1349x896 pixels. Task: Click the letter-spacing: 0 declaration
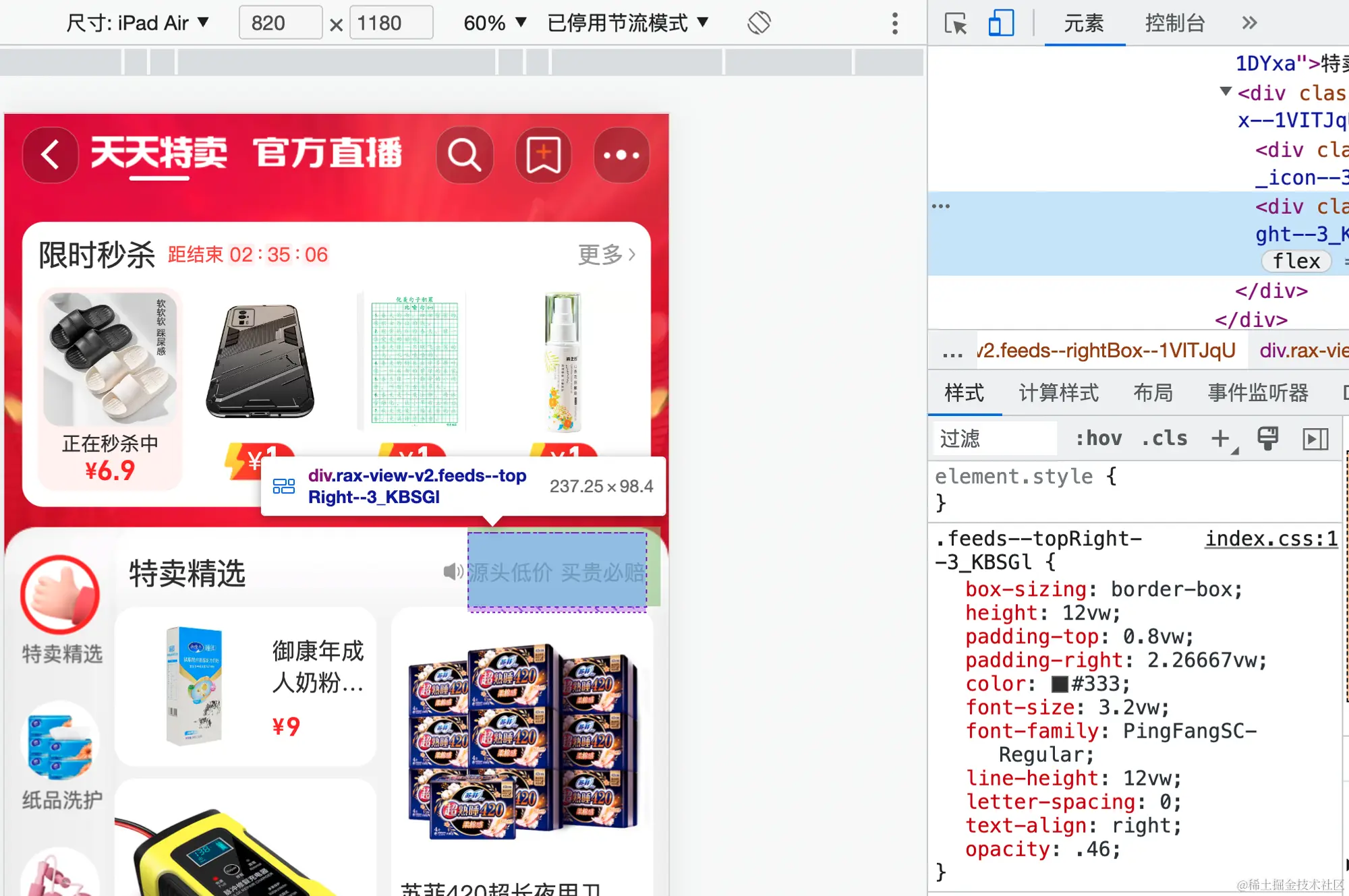pos(1073,802)
